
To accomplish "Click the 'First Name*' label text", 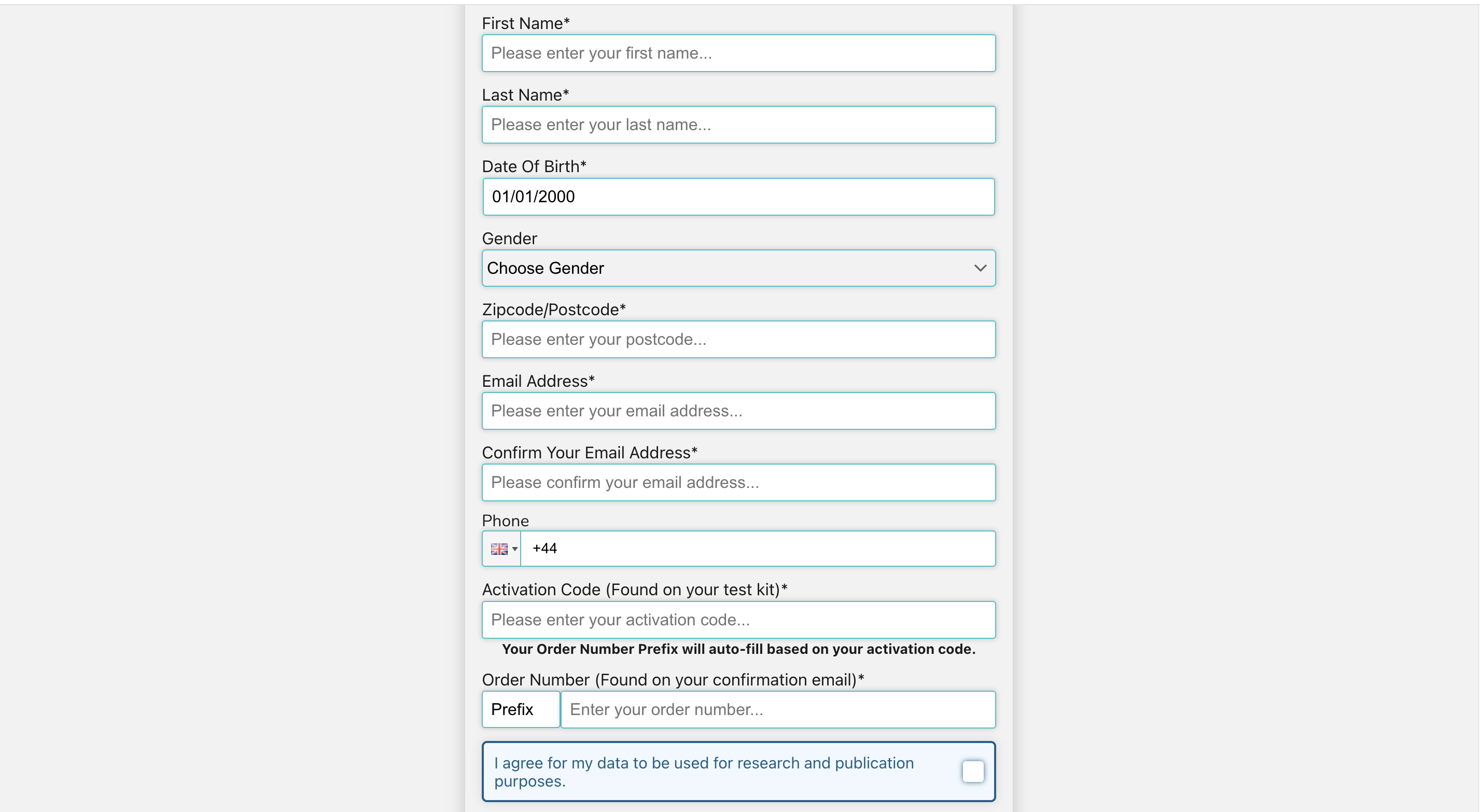I will click(x=525, y=23).
